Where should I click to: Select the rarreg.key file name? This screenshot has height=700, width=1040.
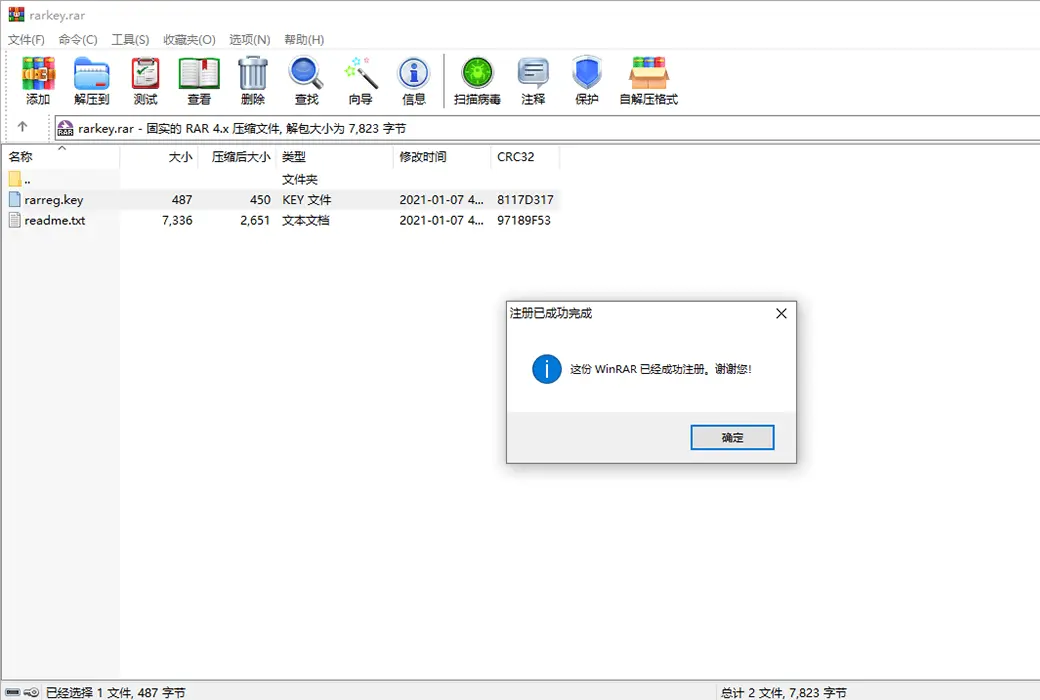(x=54, y=200)
